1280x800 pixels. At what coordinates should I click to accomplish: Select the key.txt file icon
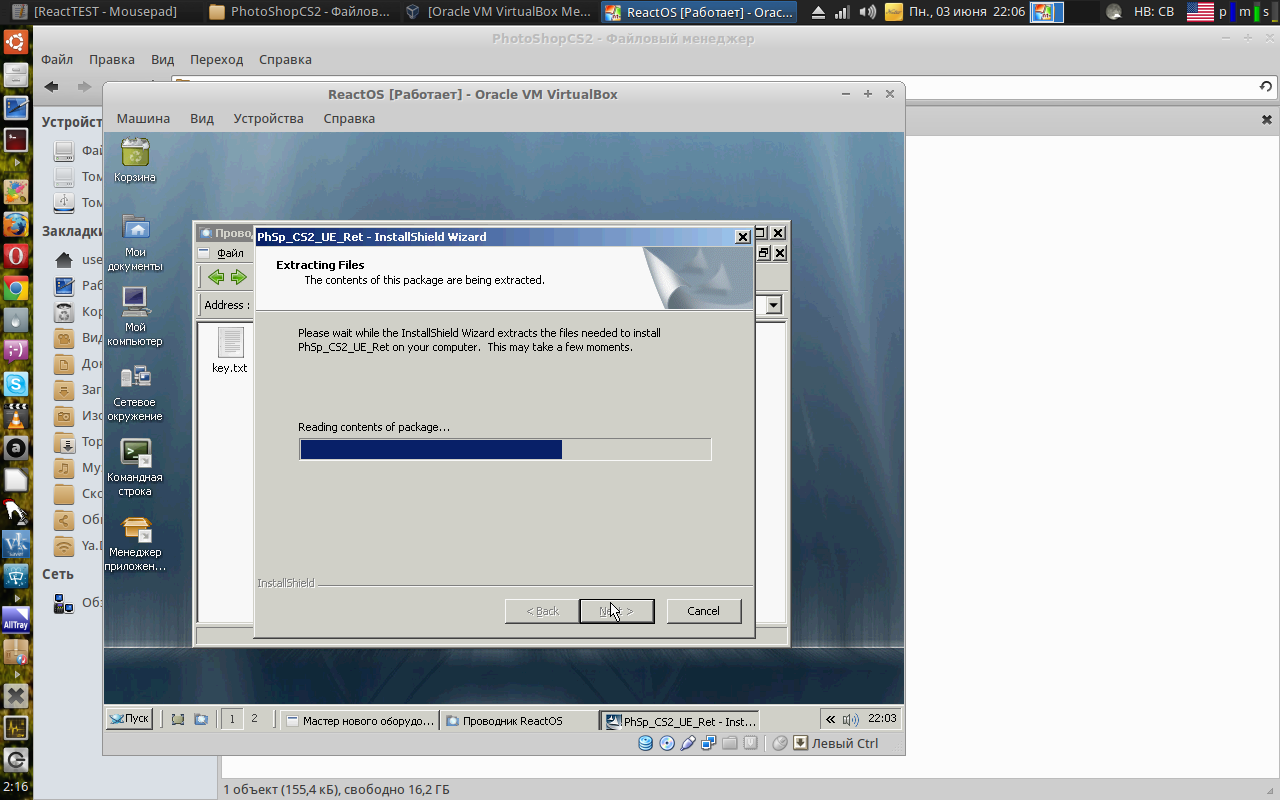(230, 351)
